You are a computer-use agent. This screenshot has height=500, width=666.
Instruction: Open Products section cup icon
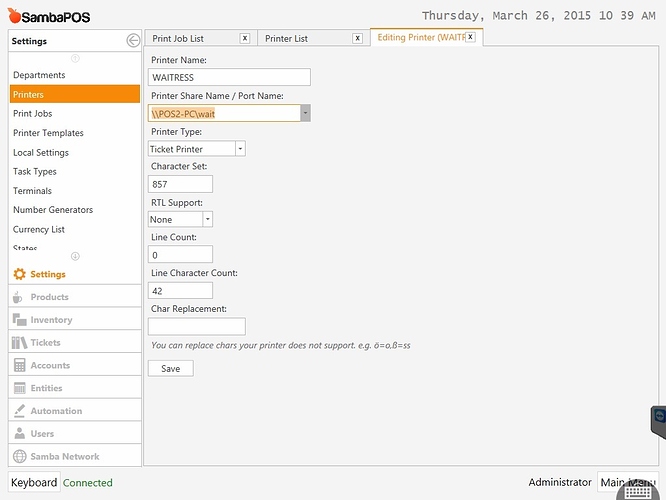(17, 297)
